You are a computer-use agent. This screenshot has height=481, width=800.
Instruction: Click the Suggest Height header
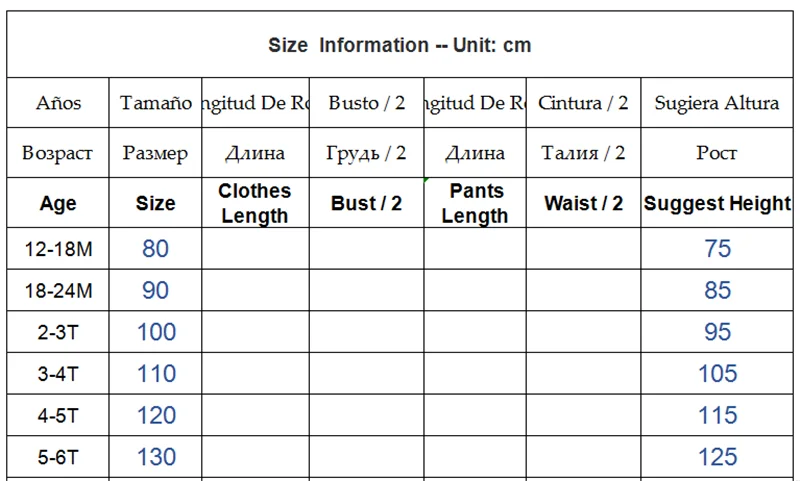click(716, 204)
